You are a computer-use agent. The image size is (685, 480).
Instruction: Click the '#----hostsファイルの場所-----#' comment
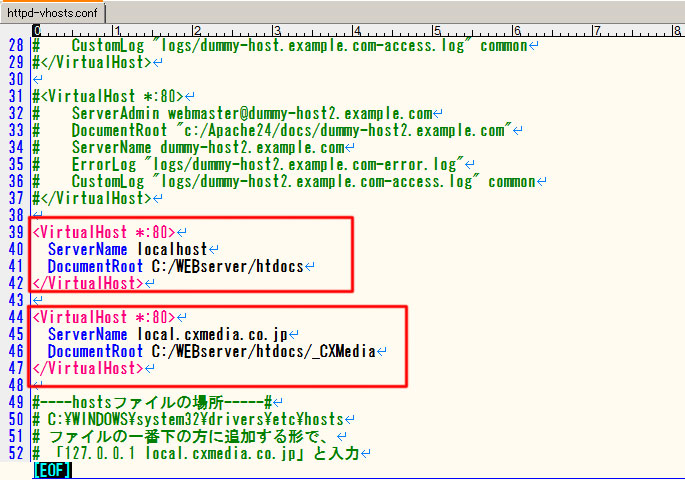(x=152, y=402)
